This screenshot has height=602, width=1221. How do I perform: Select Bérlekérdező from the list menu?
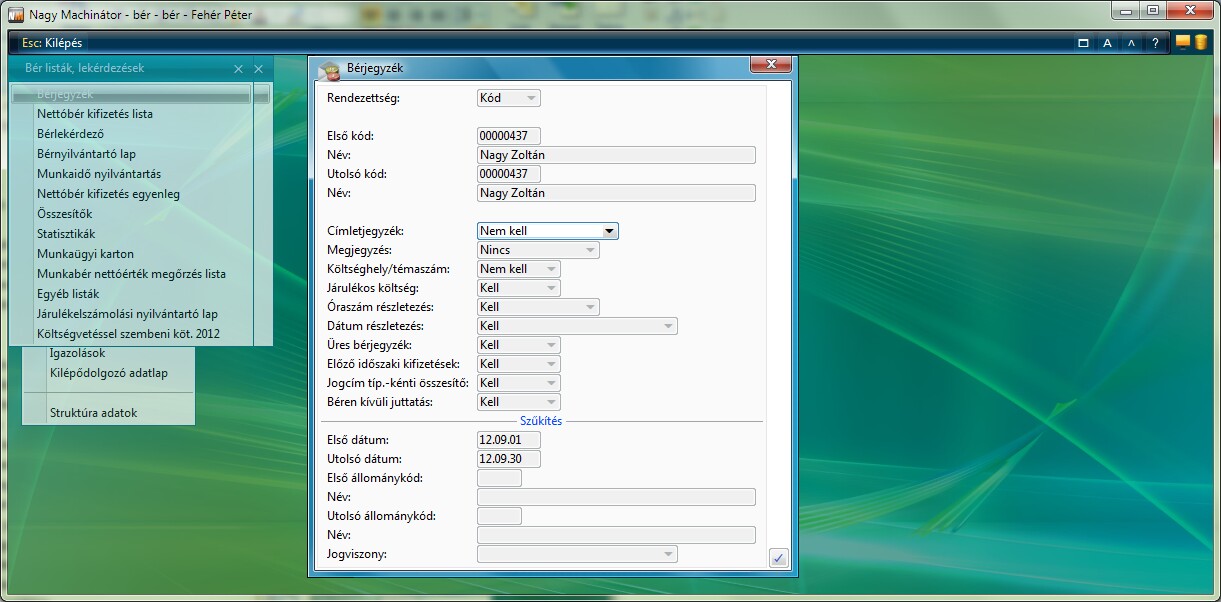click(71, 134)
